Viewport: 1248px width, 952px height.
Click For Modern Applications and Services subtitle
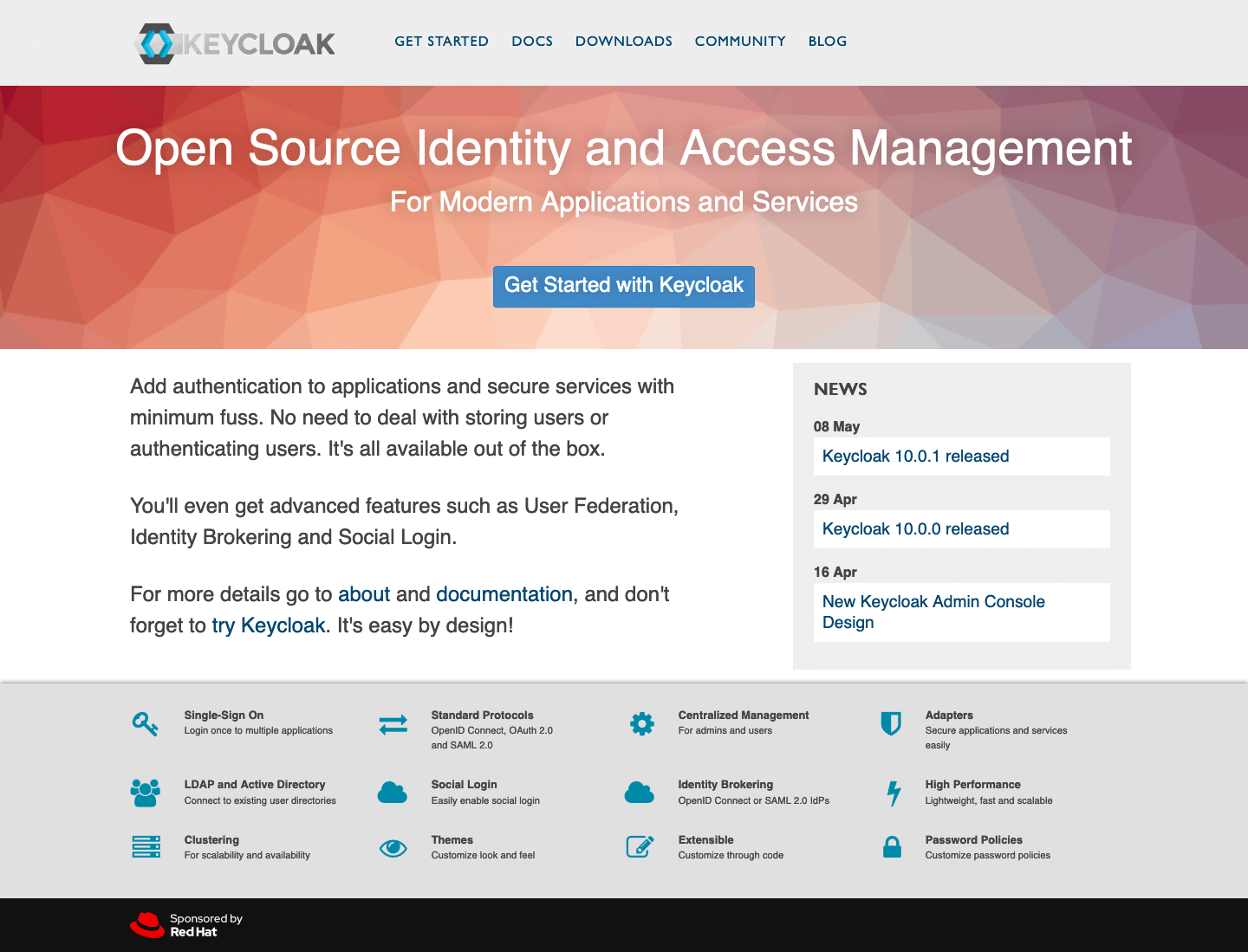pos(624,203)
